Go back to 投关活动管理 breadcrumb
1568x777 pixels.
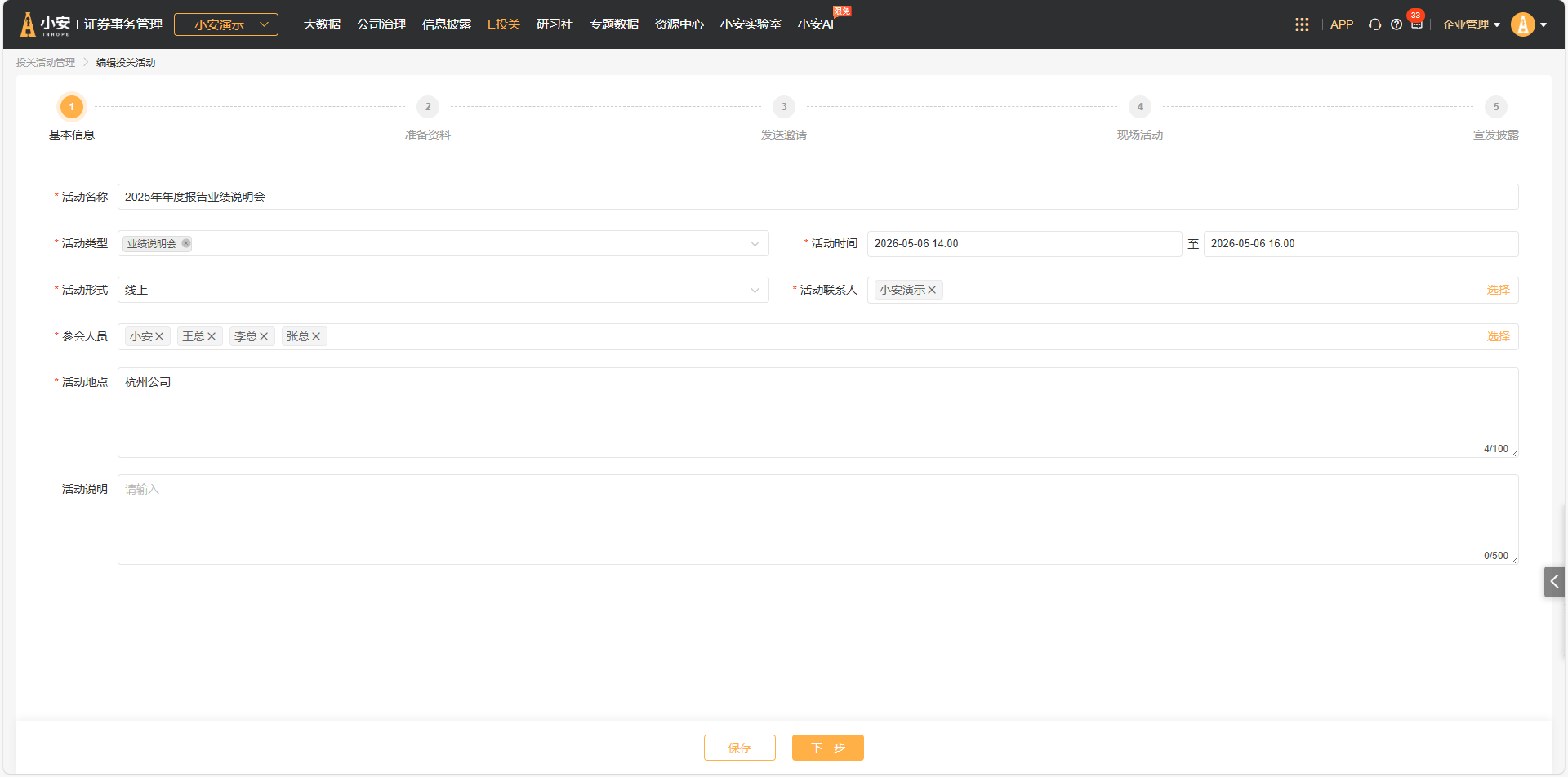(46, 63)
